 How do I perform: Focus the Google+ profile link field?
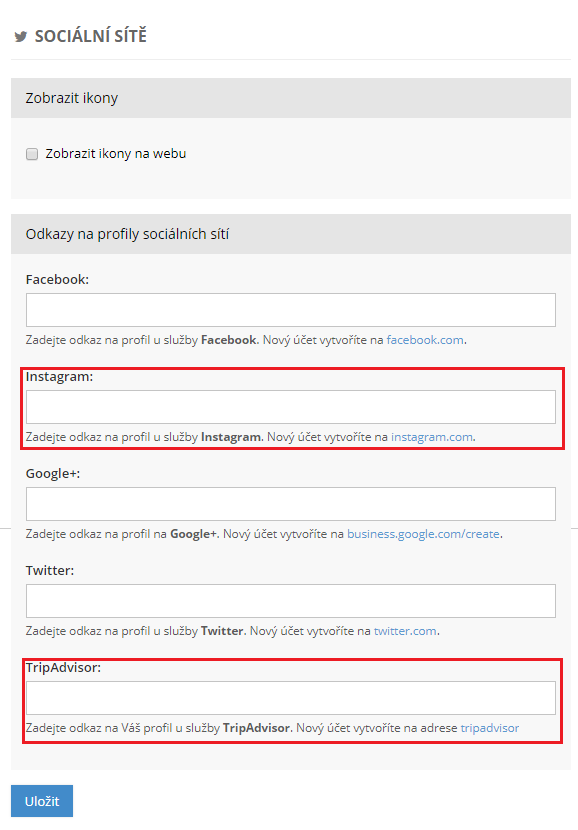point(291,504)
